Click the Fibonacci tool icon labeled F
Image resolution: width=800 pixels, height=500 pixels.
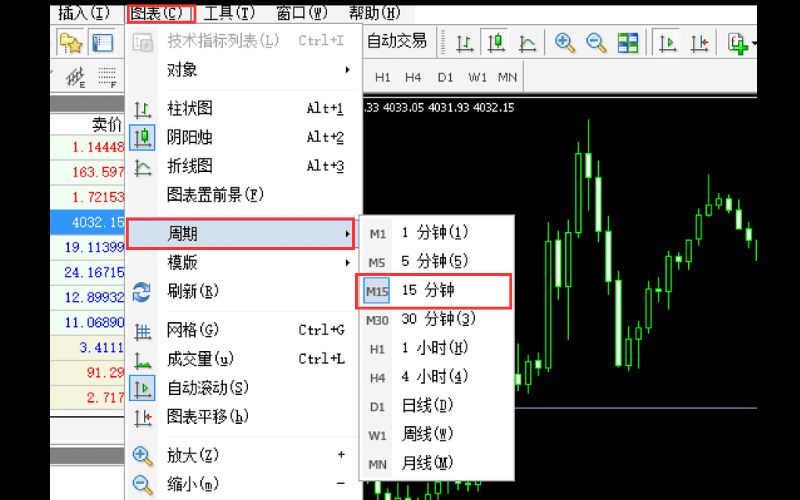pos(107,78)
